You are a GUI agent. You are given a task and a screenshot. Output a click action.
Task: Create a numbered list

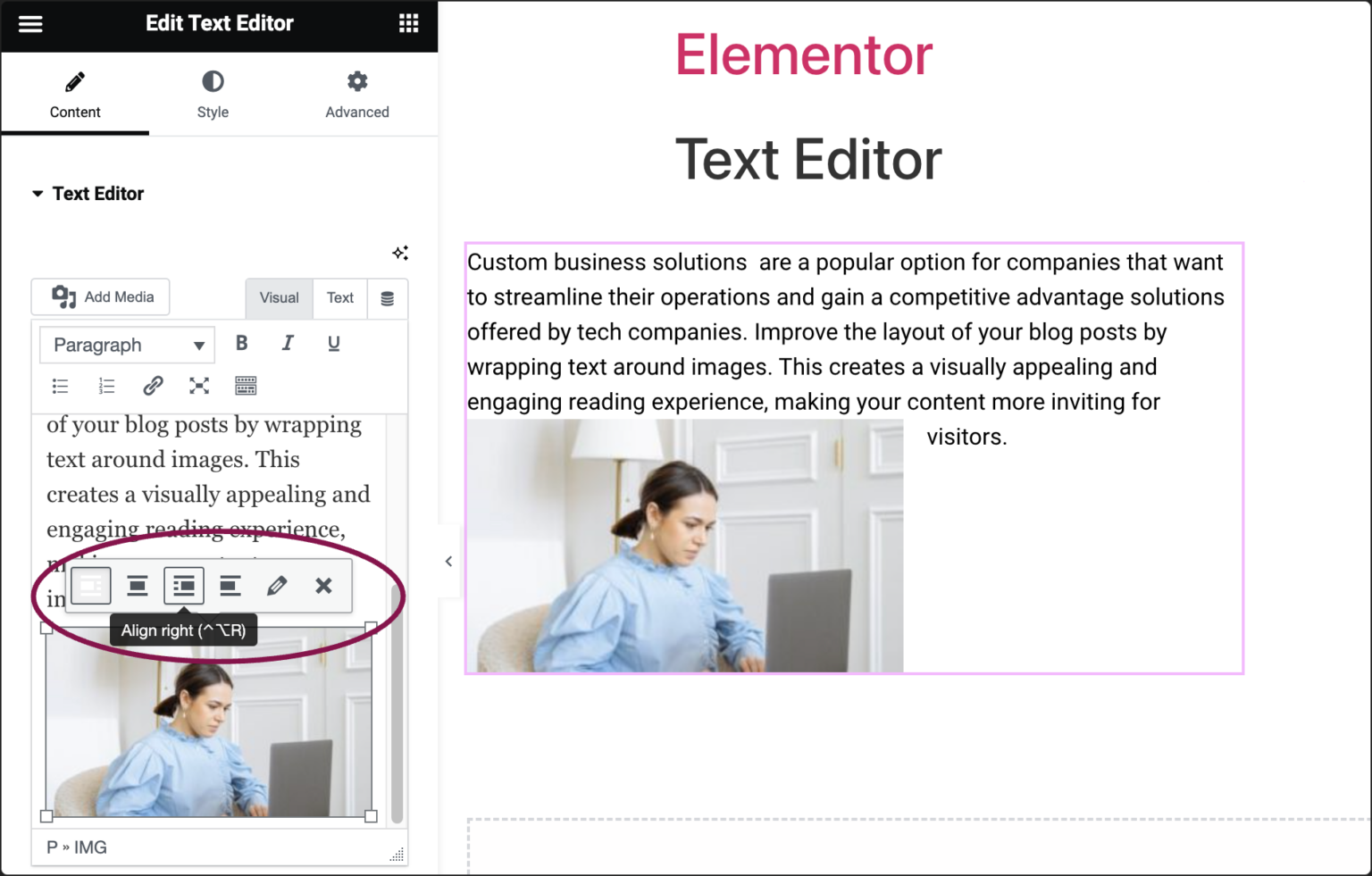106,386
